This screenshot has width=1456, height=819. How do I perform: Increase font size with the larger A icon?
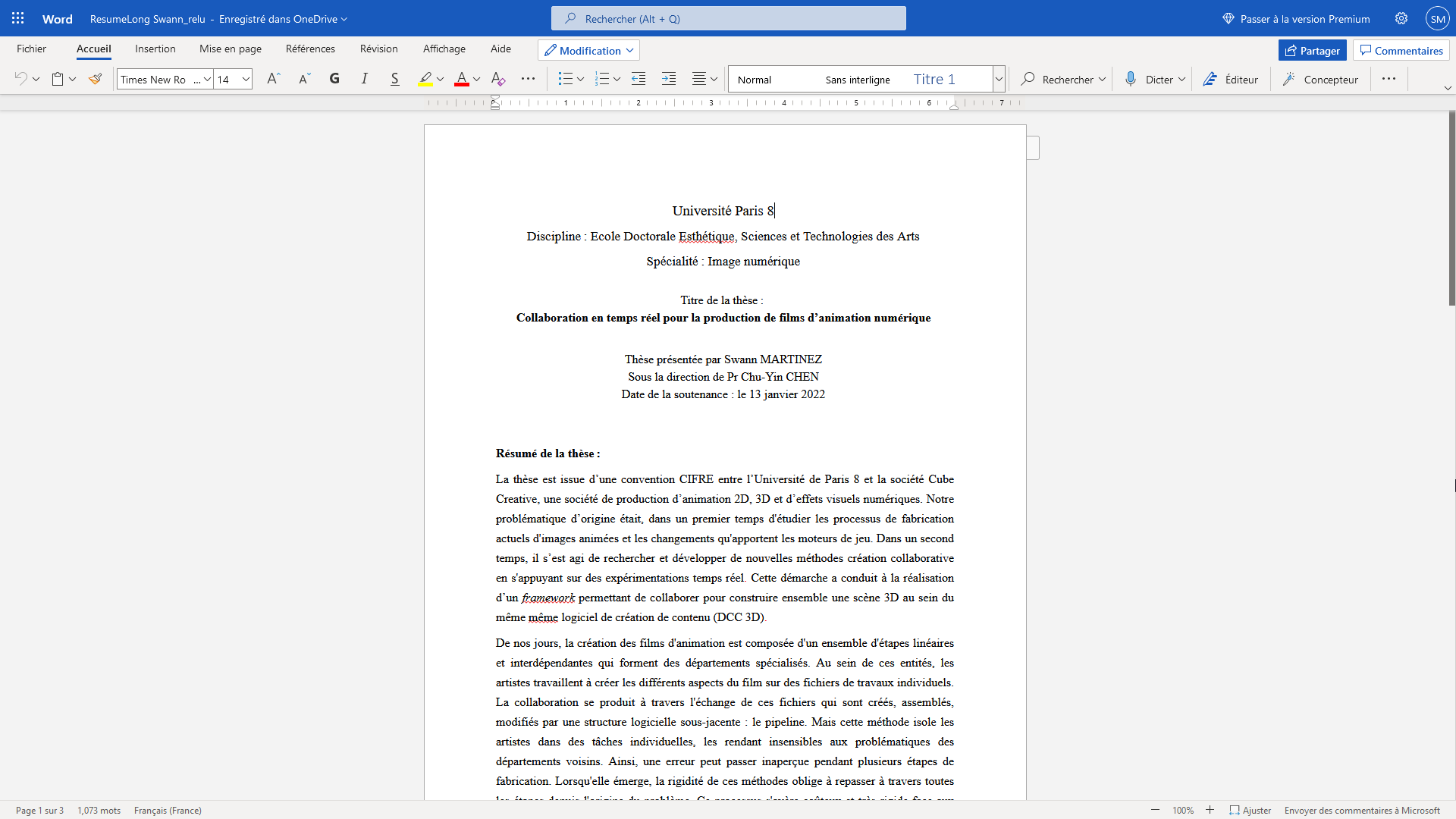click(x=274, y=79)
